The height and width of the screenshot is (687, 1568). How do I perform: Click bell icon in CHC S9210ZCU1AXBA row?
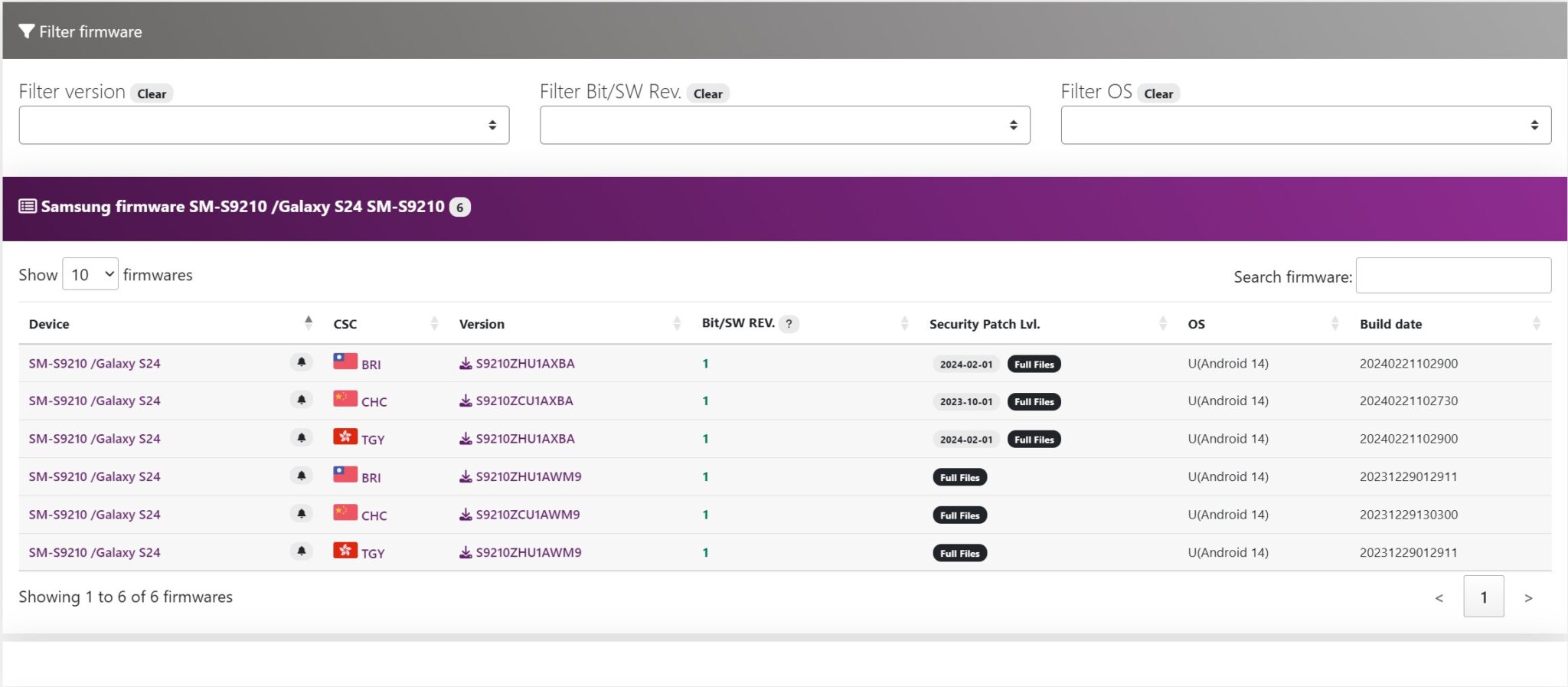[302, 400]
